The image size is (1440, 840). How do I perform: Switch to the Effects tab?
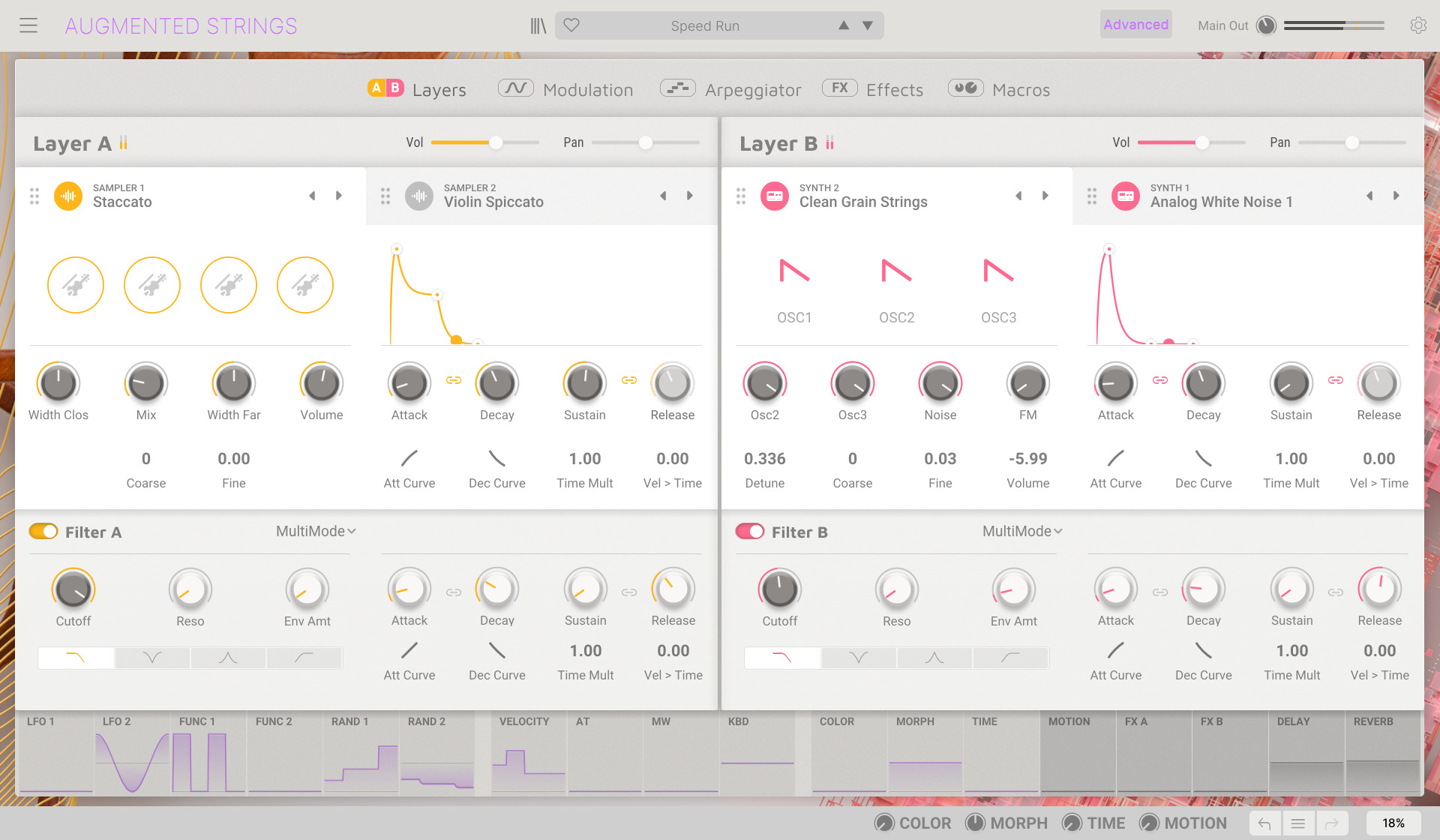tap(873, 89)
